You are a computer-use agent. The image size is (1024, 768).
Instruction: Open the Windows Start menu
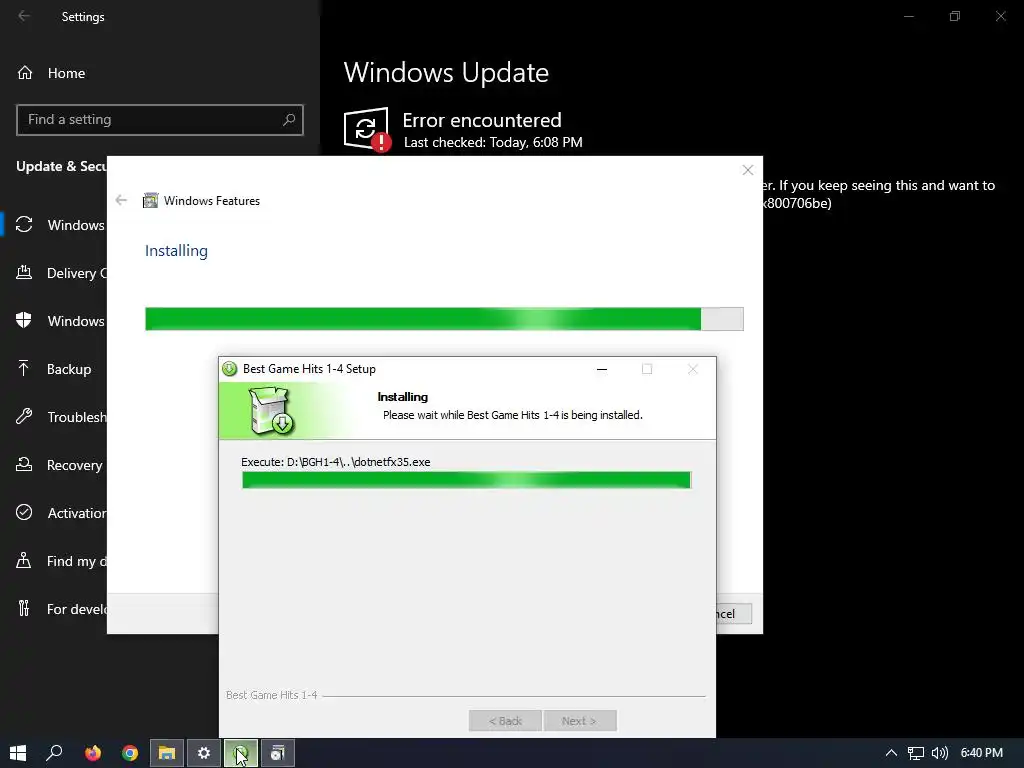click(18, 753)
